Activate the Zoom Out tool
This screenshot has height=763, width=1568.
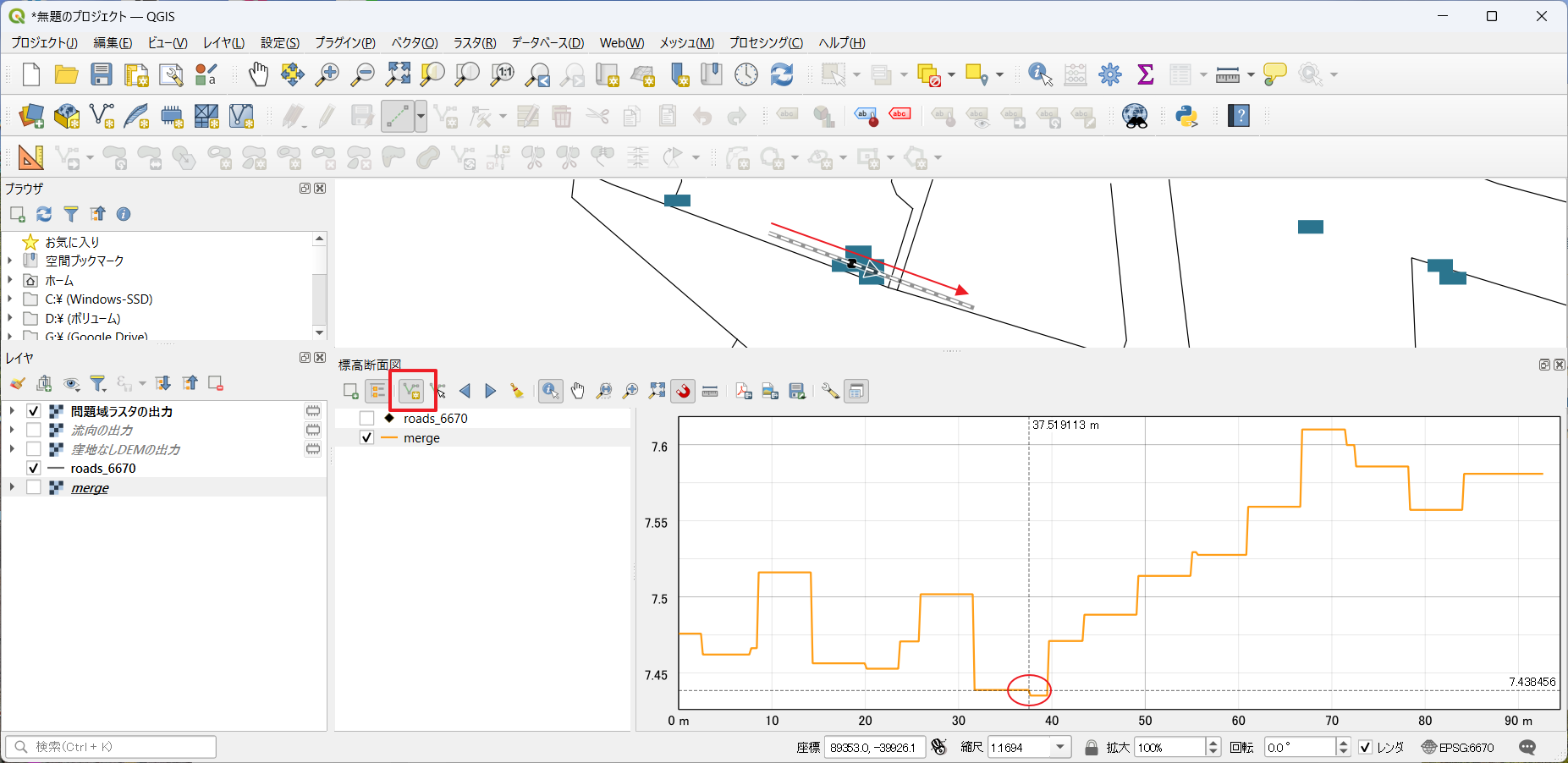tap(362, 74)
